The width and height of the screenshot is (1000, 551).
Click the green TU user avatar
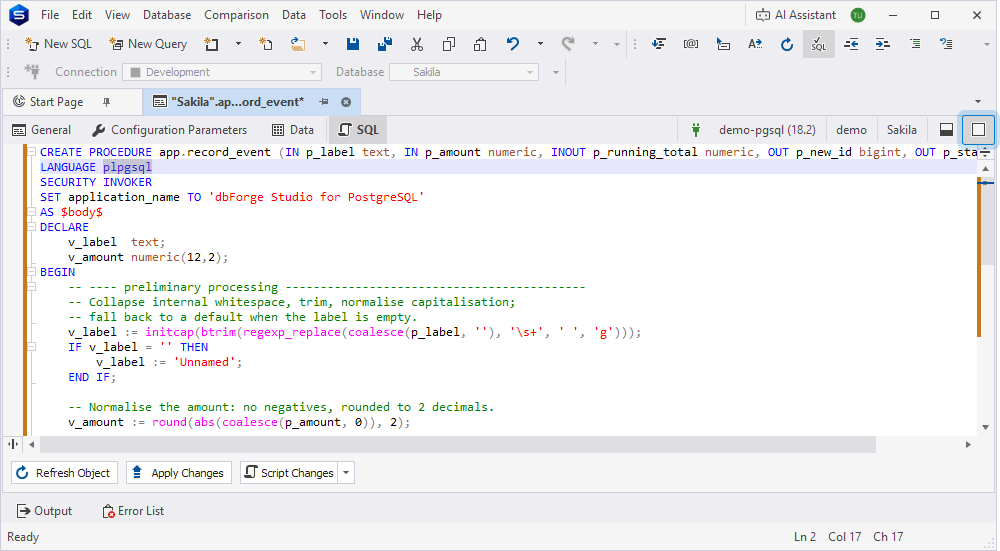858,15
